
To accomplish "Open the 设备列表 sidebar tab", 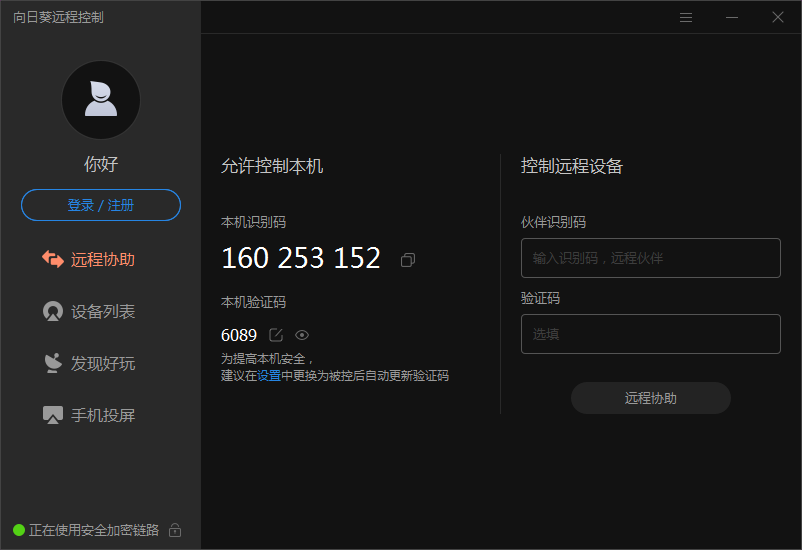I will 88,311.
